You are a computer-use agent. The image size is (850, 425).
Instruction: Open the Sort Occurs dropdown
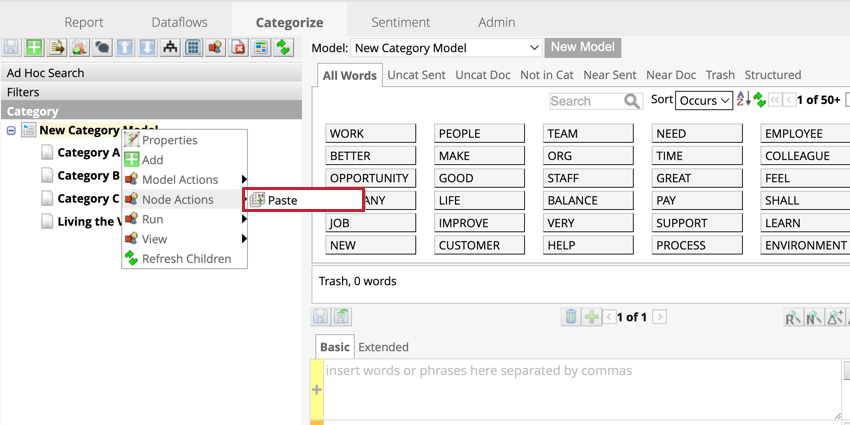pyautogui.click(x=704, y=101)
